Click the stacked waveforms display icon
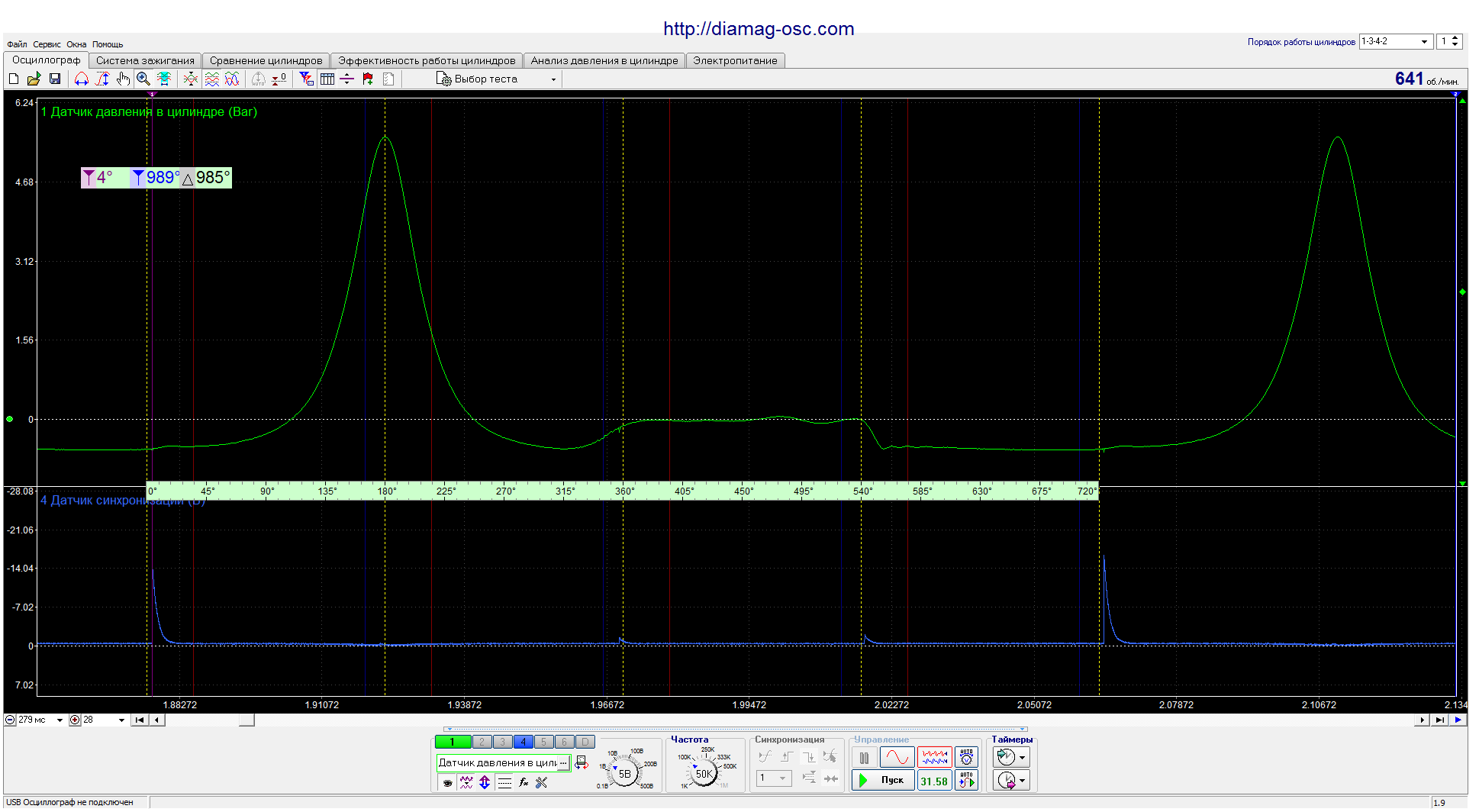 pos(211,79)
